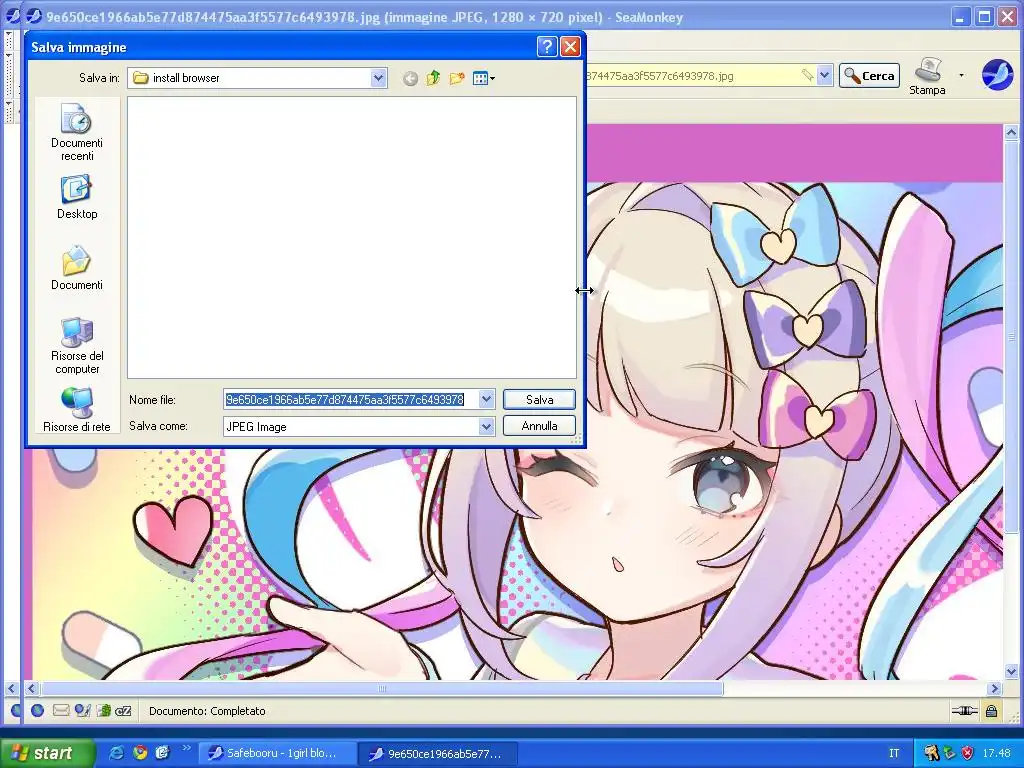
Task: Select Risorse del computer in sidebar
Action: pyautogui.click(x=77, y=345)
